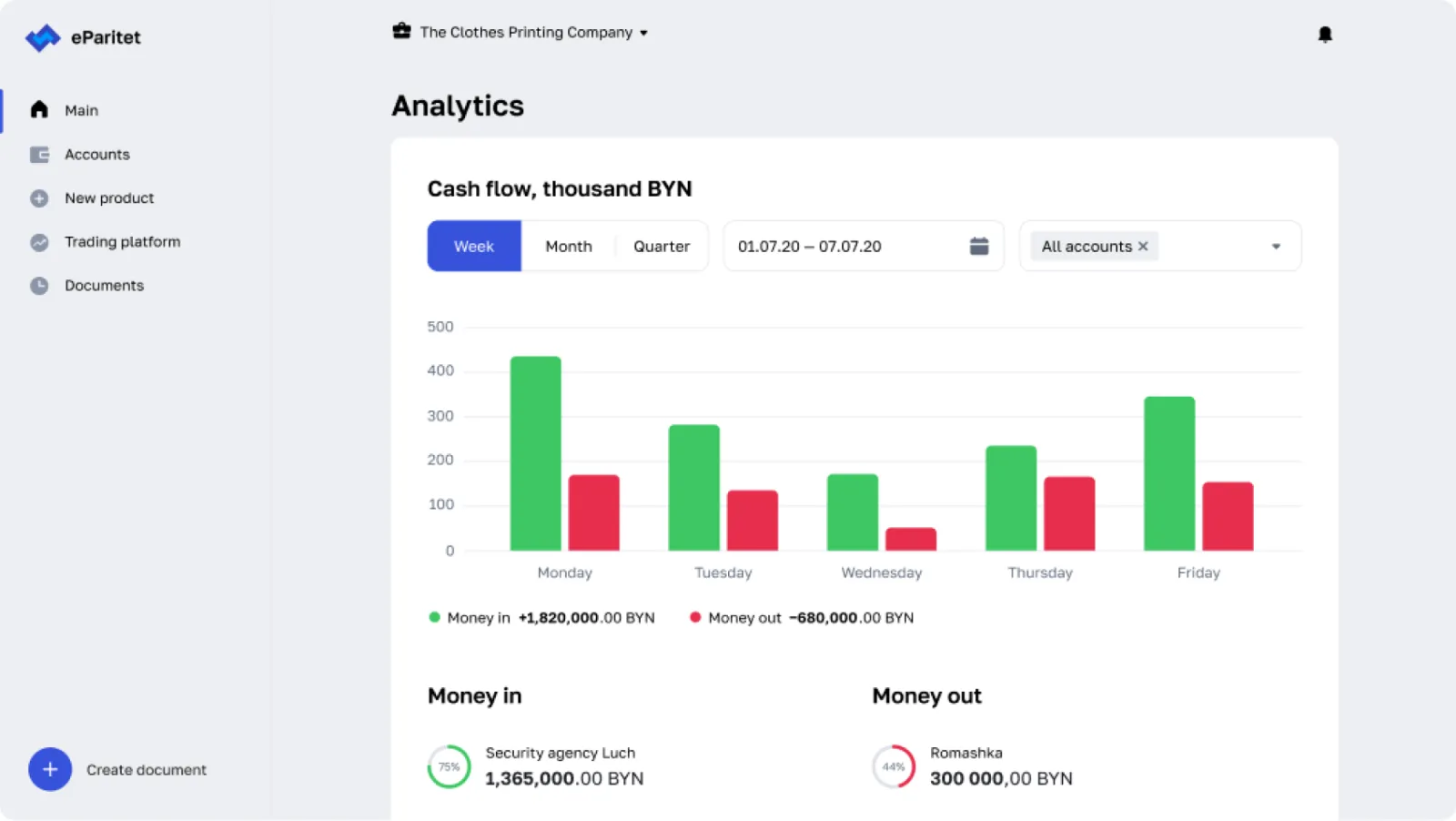The width and height of the screenshot is (1456, 821).
Task: Click Thursday's green money-in bar
Action: click(x=1011, y=498)
